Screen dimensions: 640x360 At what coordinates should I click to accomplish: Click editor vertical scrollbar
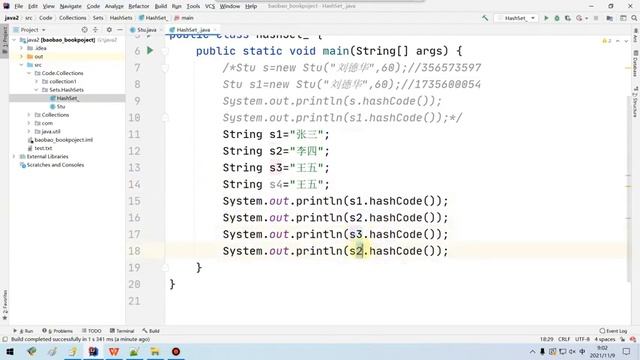tap(629, 188)
